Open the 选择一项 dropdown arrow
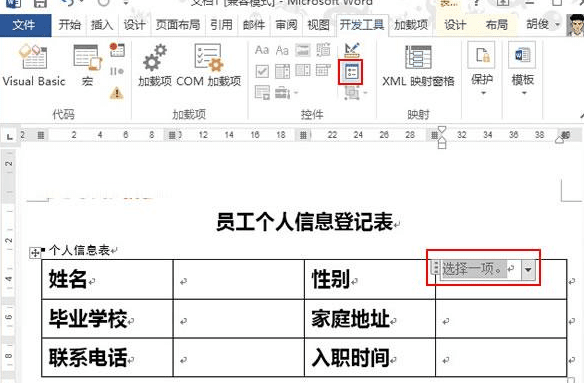This screenshot has width=584, height=383. coord(528,269)
